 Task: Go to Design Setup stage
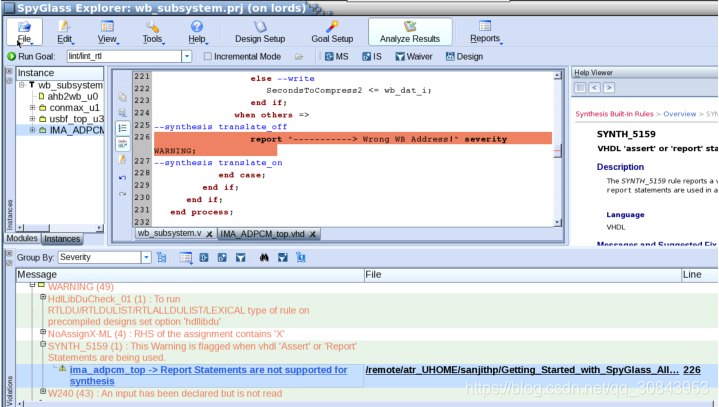point(260,32)
